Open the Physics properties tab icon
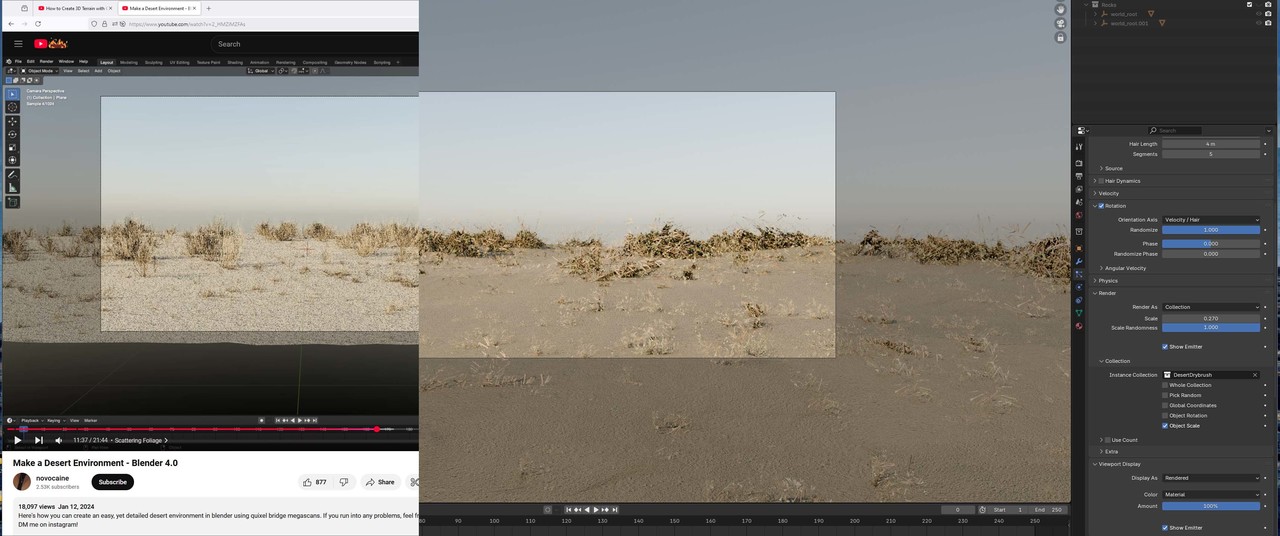1280x536 pixels. (1079, 287)
